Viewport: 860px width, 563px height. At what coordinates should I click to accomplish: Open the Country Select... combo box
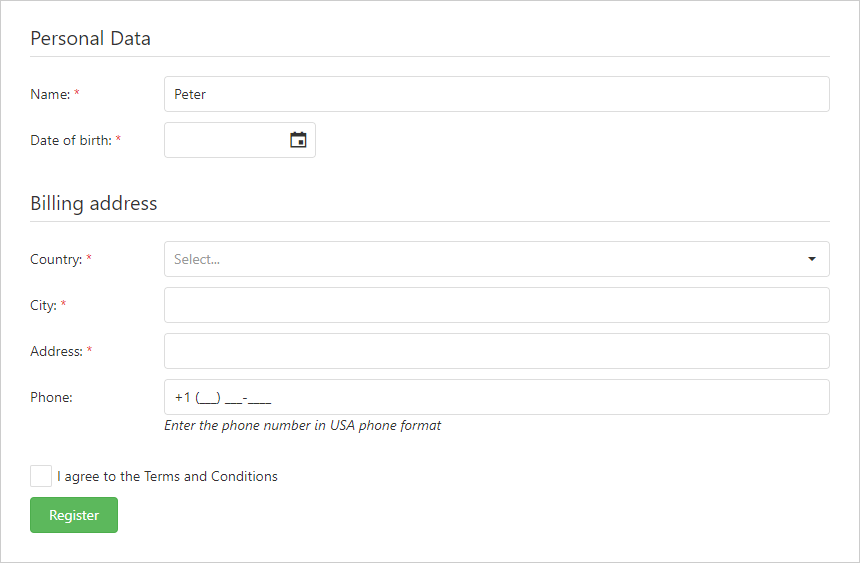(480, 259)
